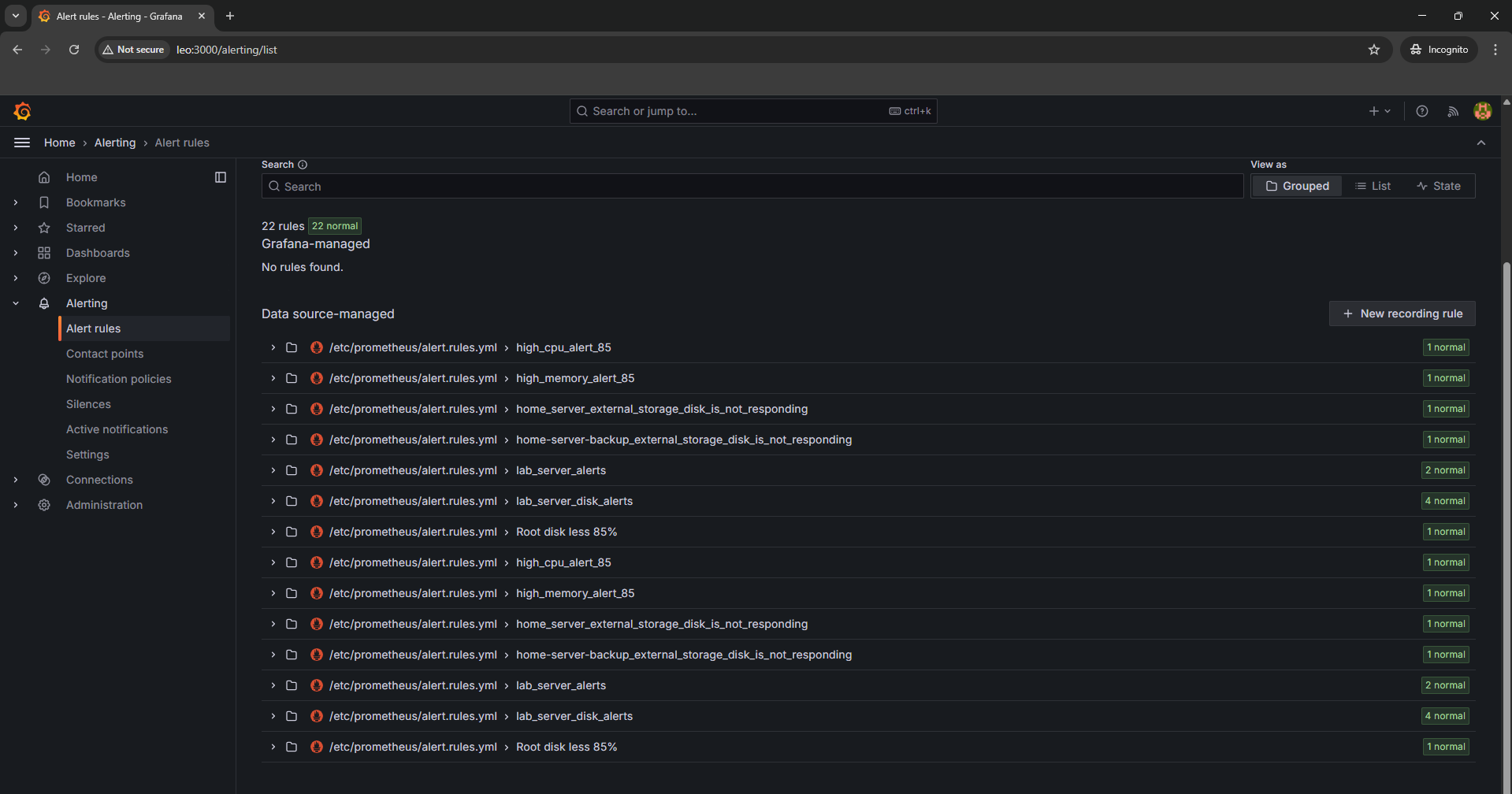This screenshot has height=794, width=1512.
Task: Go to Alerting breadcrumb link
Action: tap(115, 143)
